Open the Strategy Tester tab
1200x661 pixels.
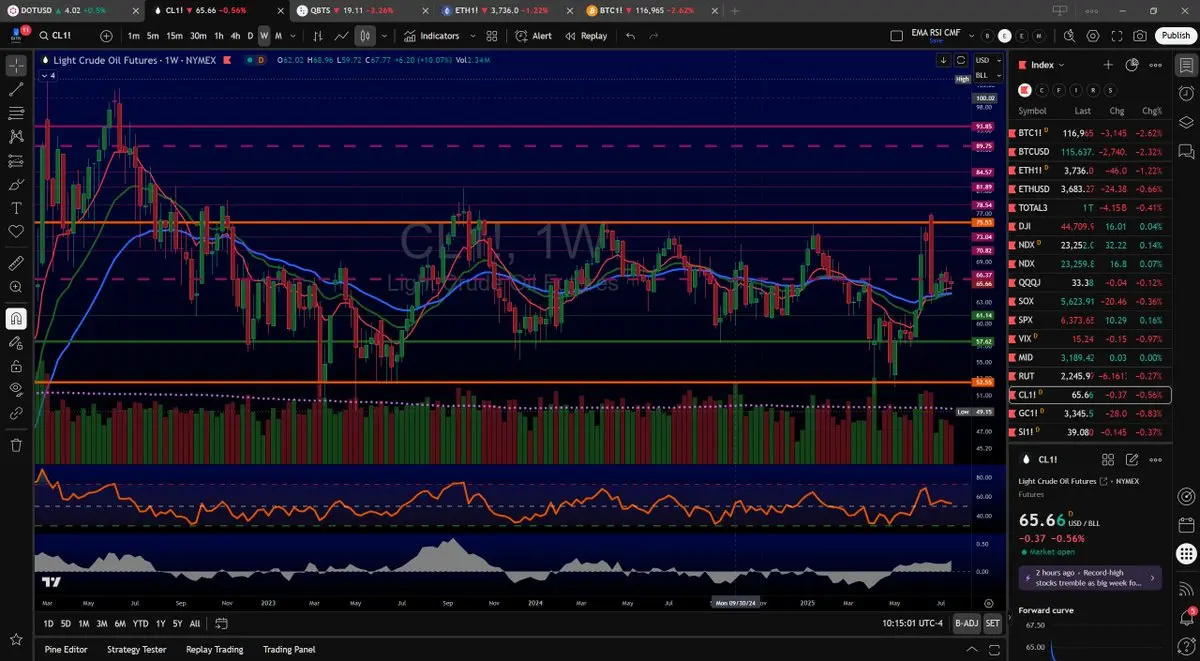(136, 649)
